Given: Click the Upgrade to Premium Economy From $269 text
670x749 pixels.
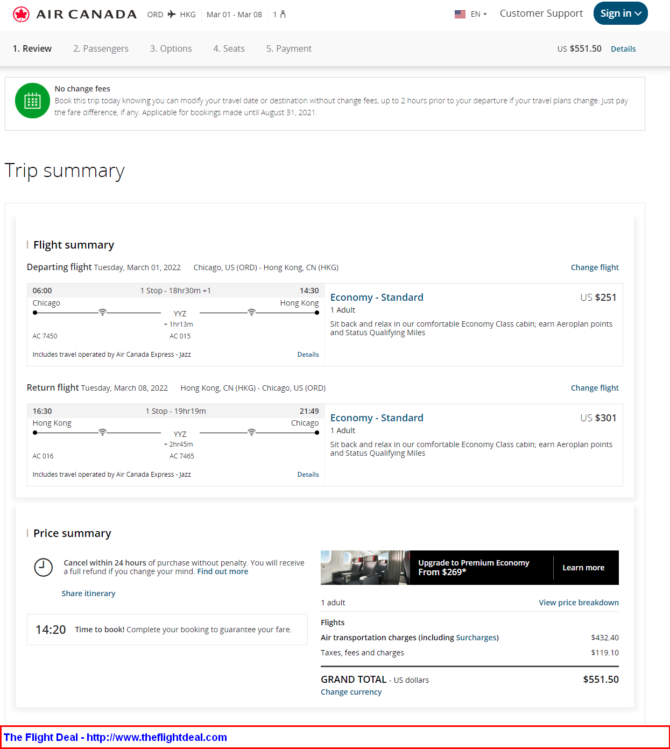Looking at the screenshot, I should (473, 567).
